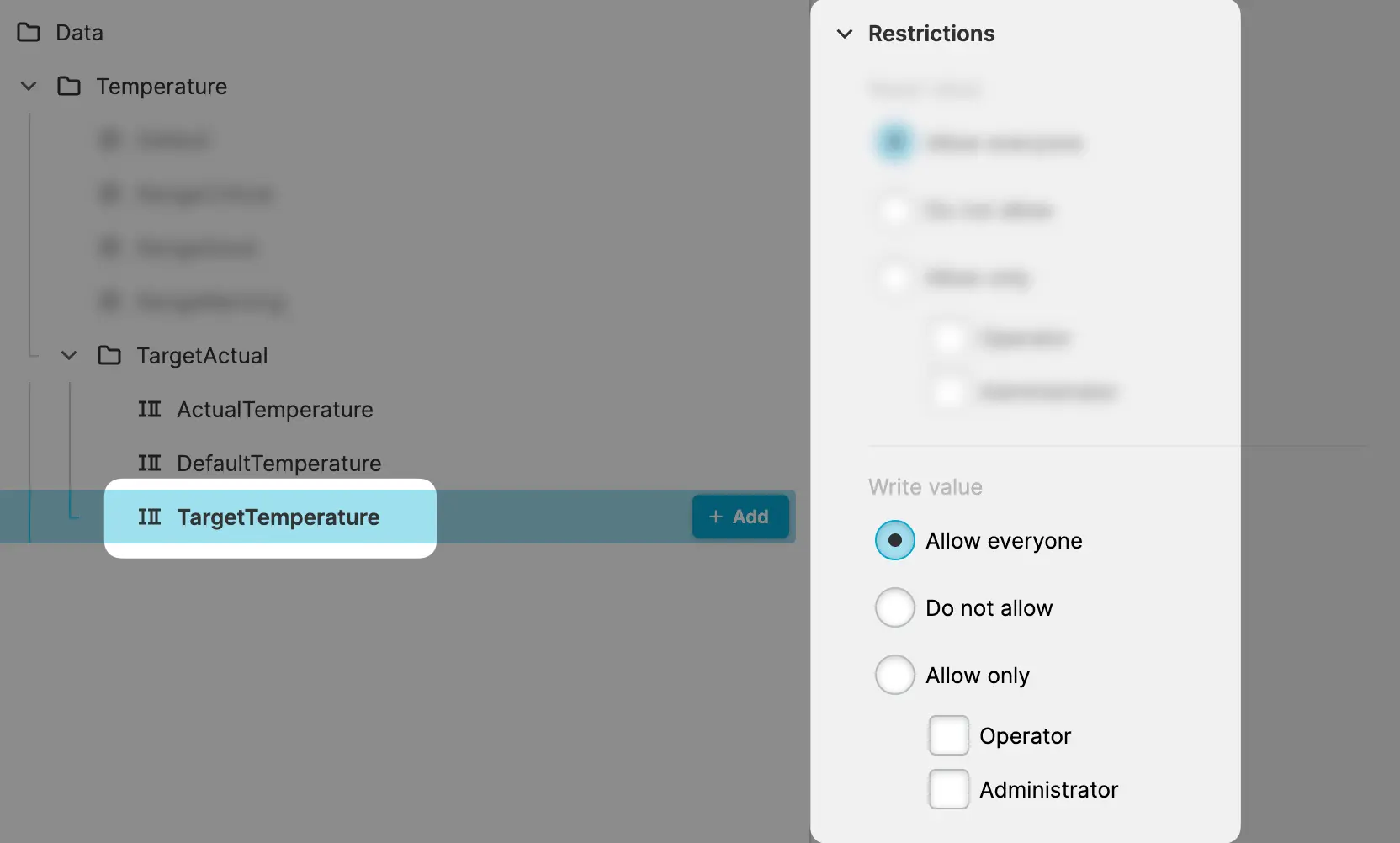Click the TargetActual folder icon

coord(109,356)
